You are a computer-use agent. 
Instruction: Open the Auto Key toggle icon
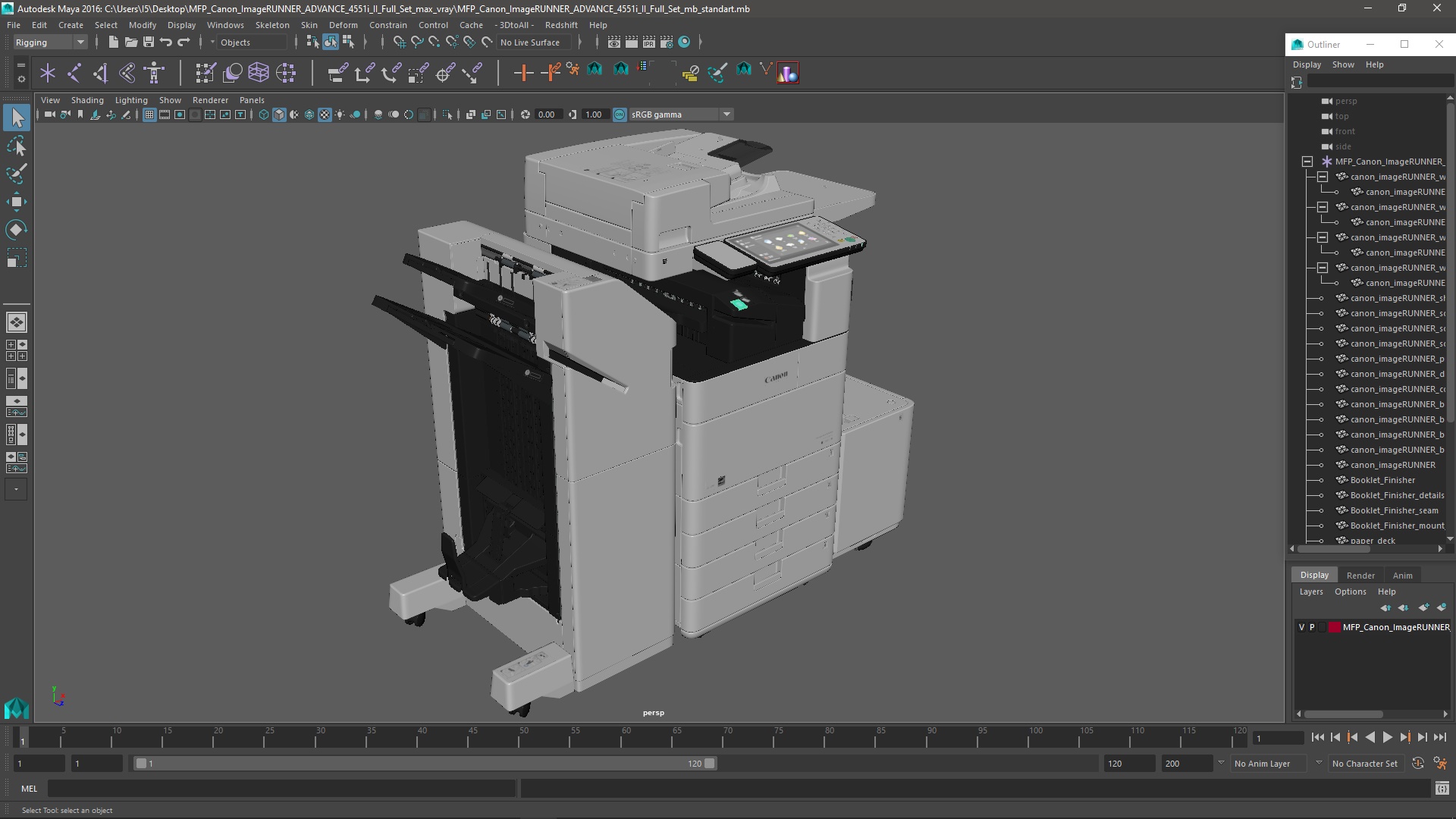1417,764
